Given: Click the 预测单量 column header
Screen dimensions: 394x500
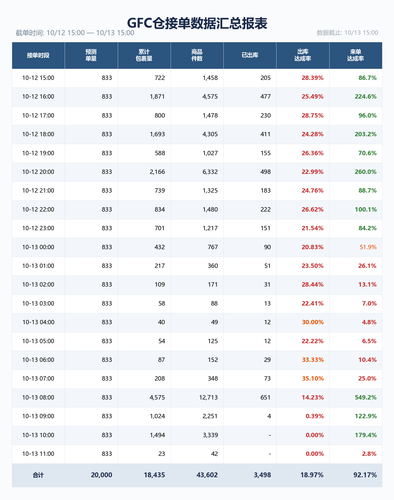Looking at the screenshot, I should pos(91,55).
